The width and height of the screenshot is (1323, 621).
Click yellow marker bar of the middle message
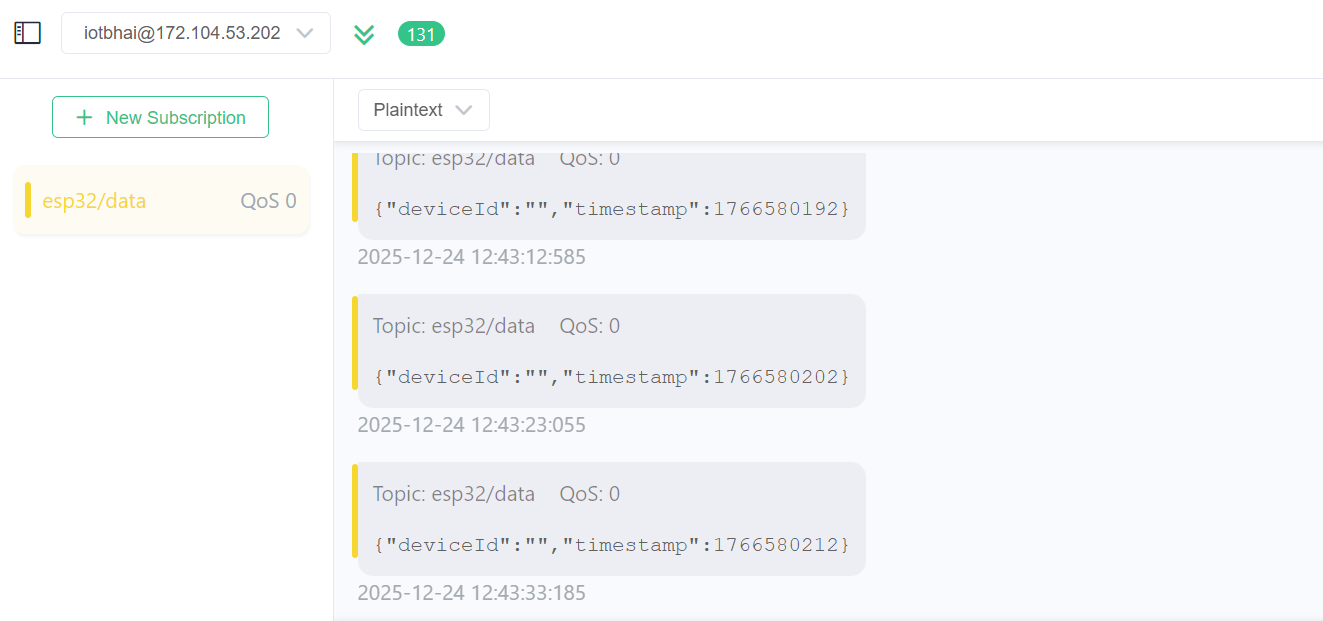[x=355, y=342]
